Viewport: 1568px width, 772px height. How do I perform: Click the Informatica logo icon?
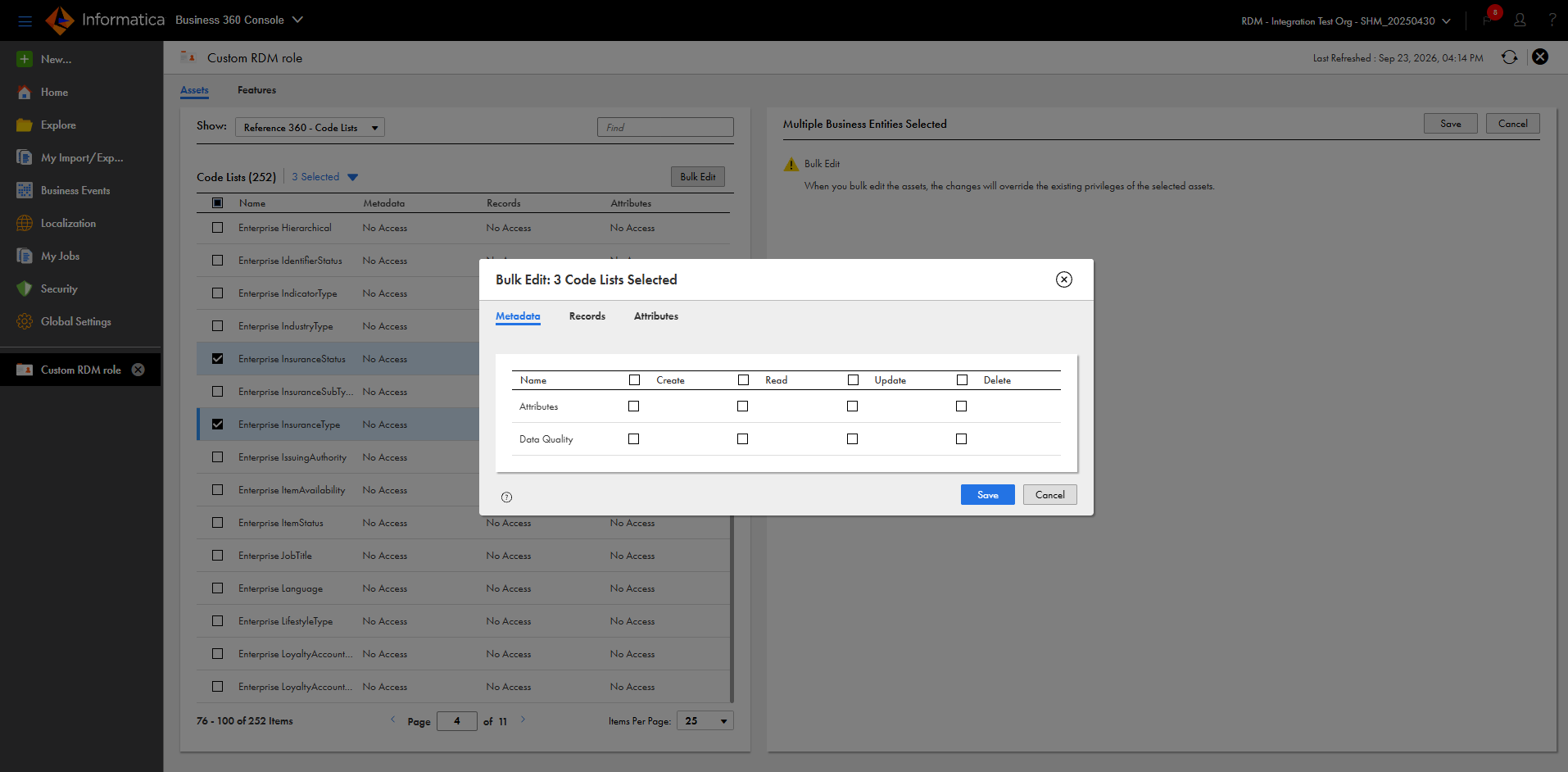tap(60, 20)
